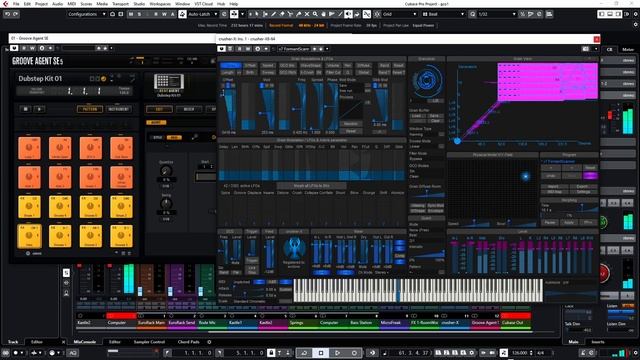Click the crusher-X virtual piano keyboard
640x360 pixels.
click(x=418, y=290)
